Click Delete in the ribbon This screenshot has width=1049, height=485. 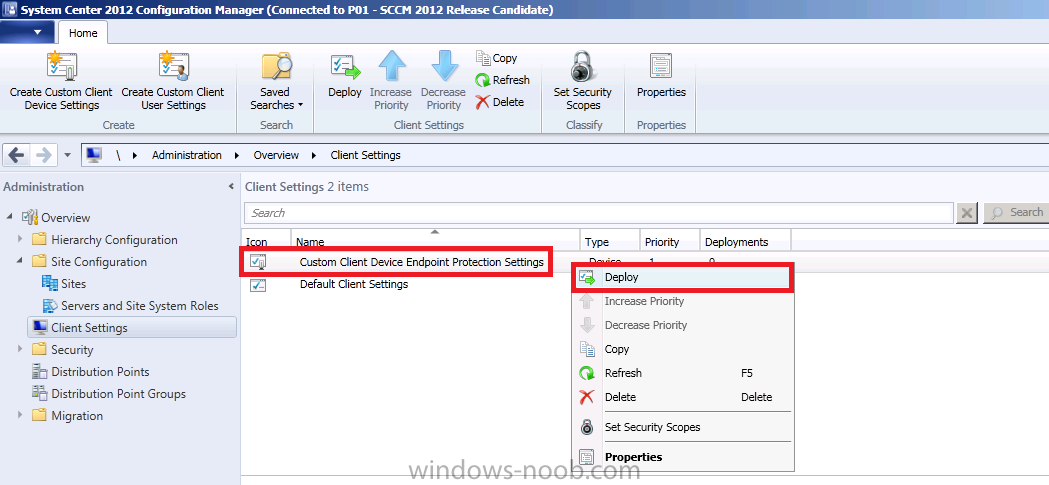[499, 102]
